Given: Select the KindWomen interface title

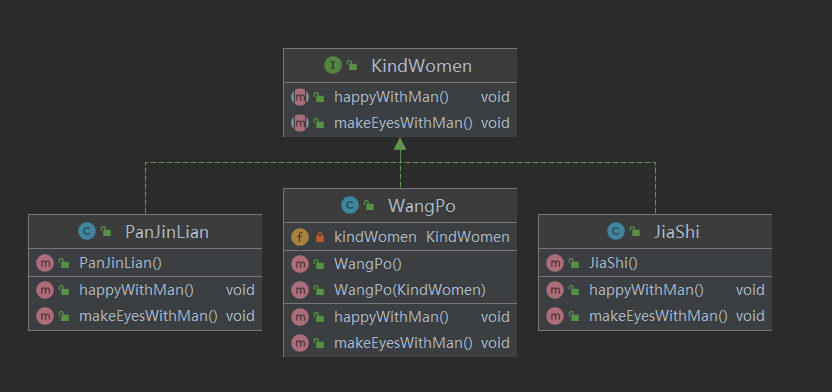Looking at the screenshot, I should (421, 66).
